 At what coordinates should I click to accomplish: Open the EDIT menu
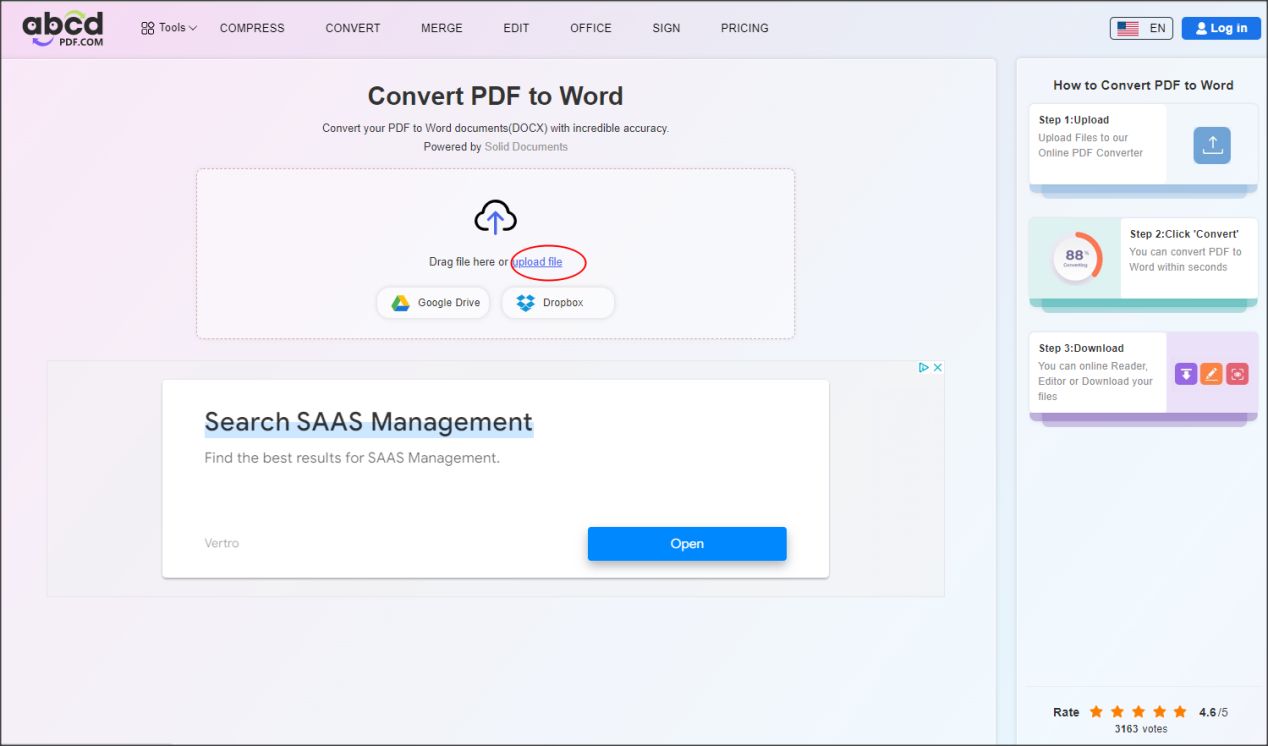(x=516, y=28)
